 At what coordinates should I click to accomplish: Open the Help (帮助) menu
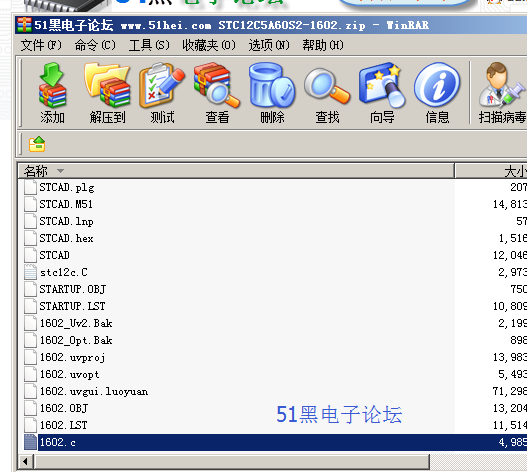(323, 45)
